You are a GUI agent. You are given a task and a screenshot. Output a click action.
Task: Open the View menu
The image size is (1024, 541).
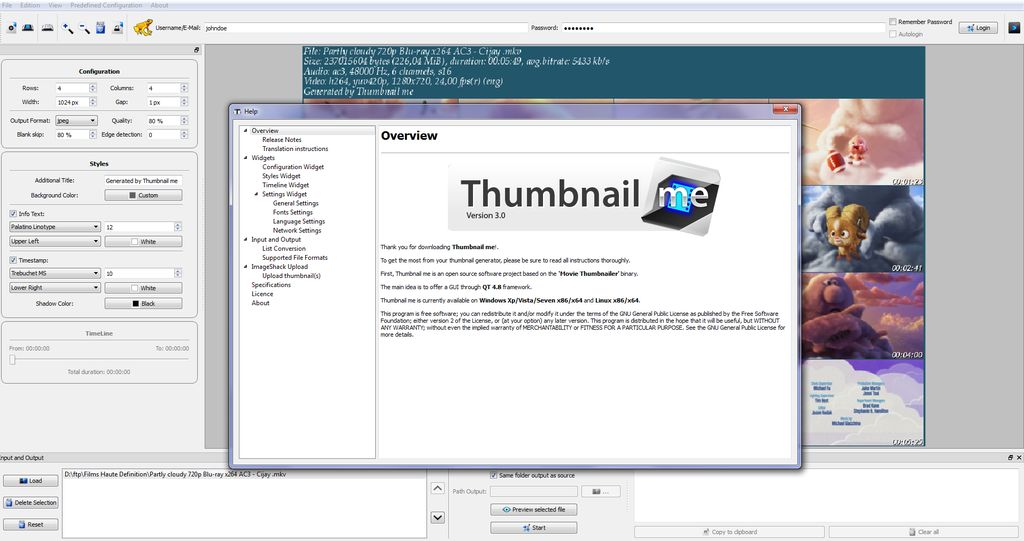tap(56, 5)
